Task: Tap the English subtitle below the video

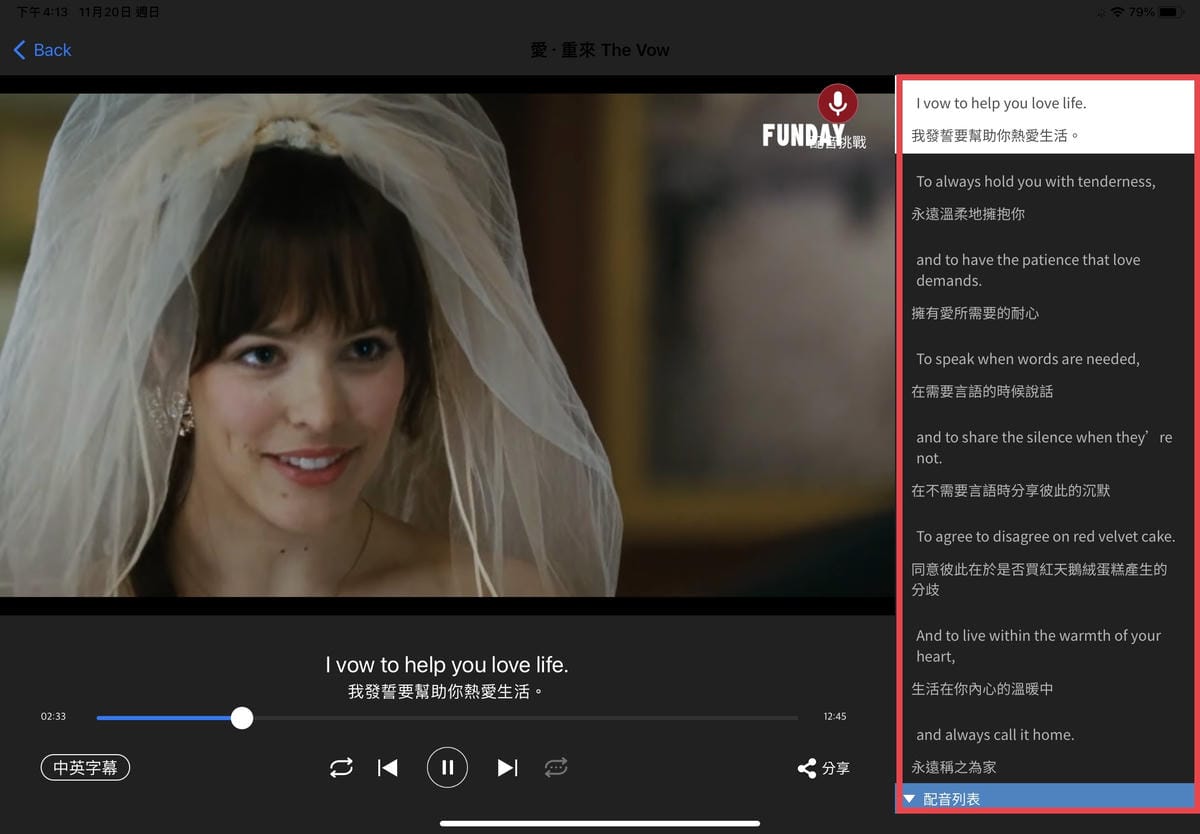Action: pyautogui.click(x=446, y=665)
